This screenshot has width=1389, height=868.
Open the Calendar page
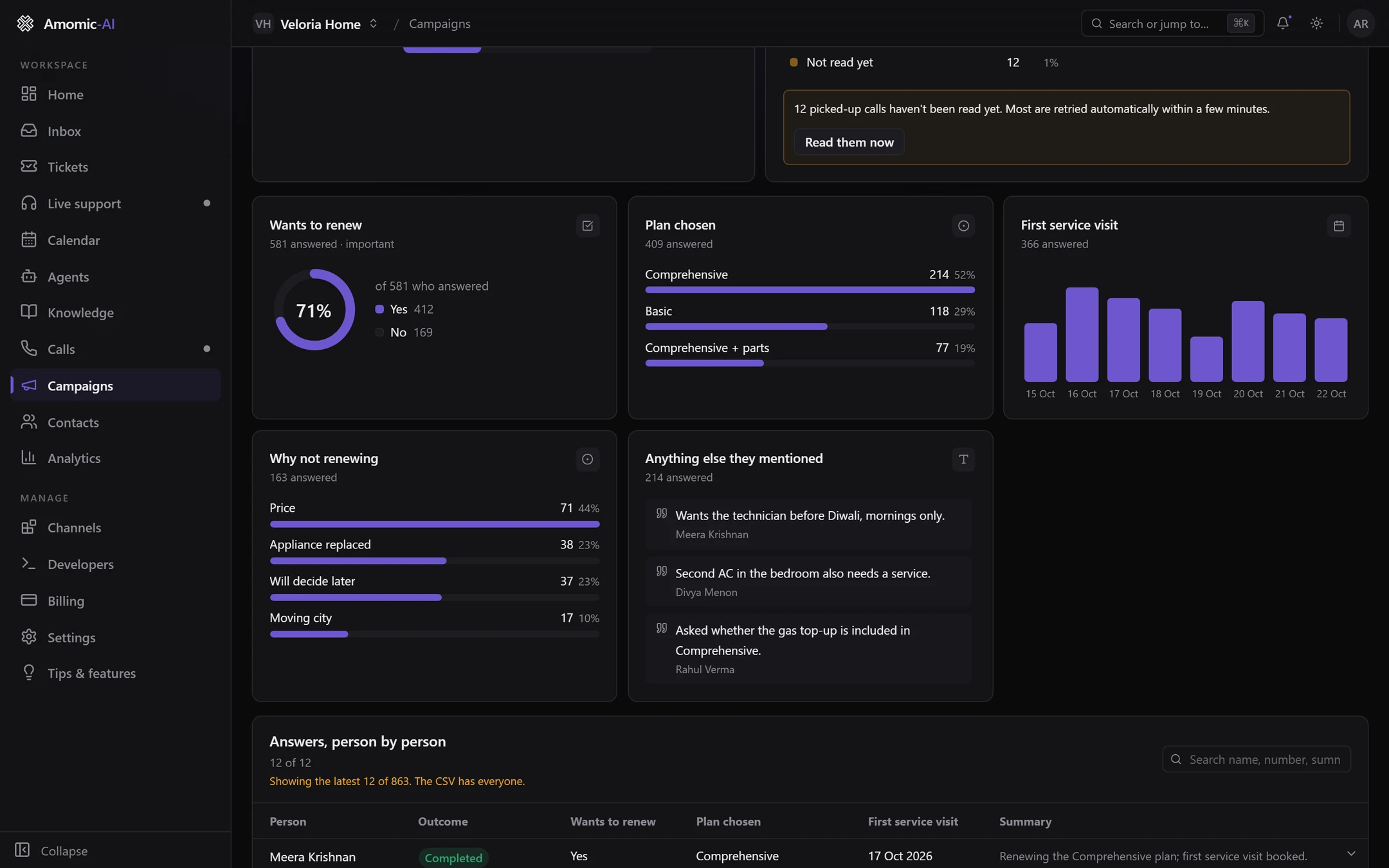click(116, 240)
